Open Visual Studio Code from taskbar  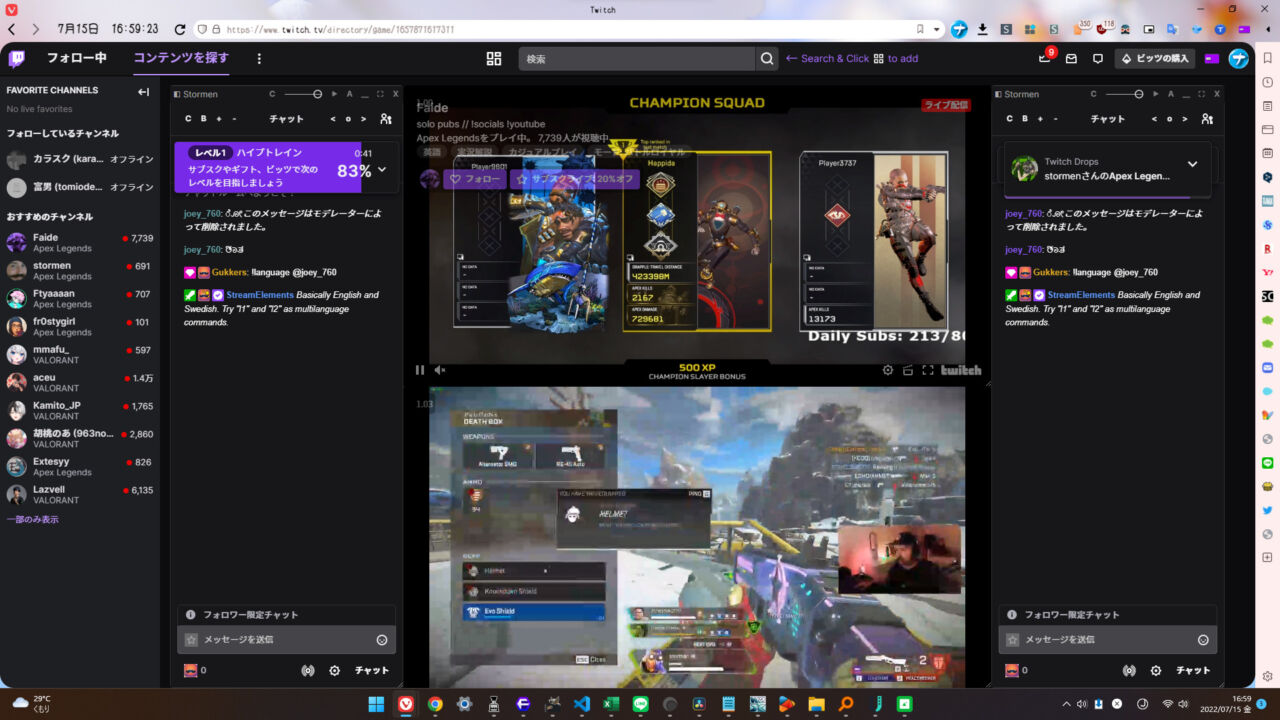coord(581,704)
